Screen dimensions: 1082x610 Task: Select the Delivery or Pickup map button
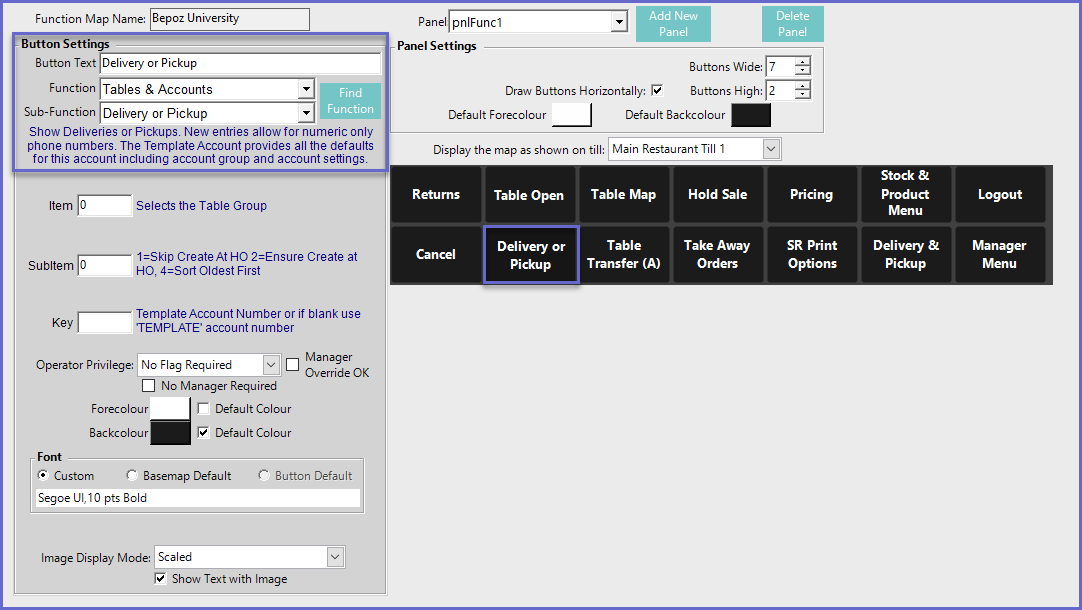pos(530,255)
